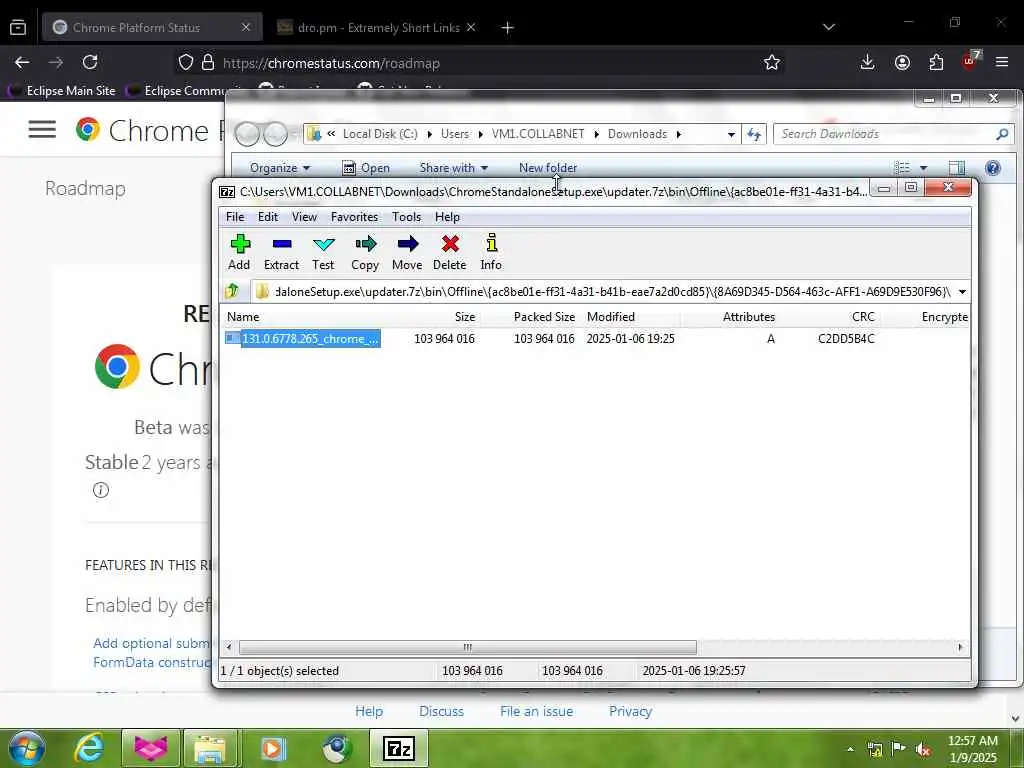The width and height of the screenshot is (1024, 768).
Task: Click the modified date 2025-01-06 19:25 cell
Action: 630,338
